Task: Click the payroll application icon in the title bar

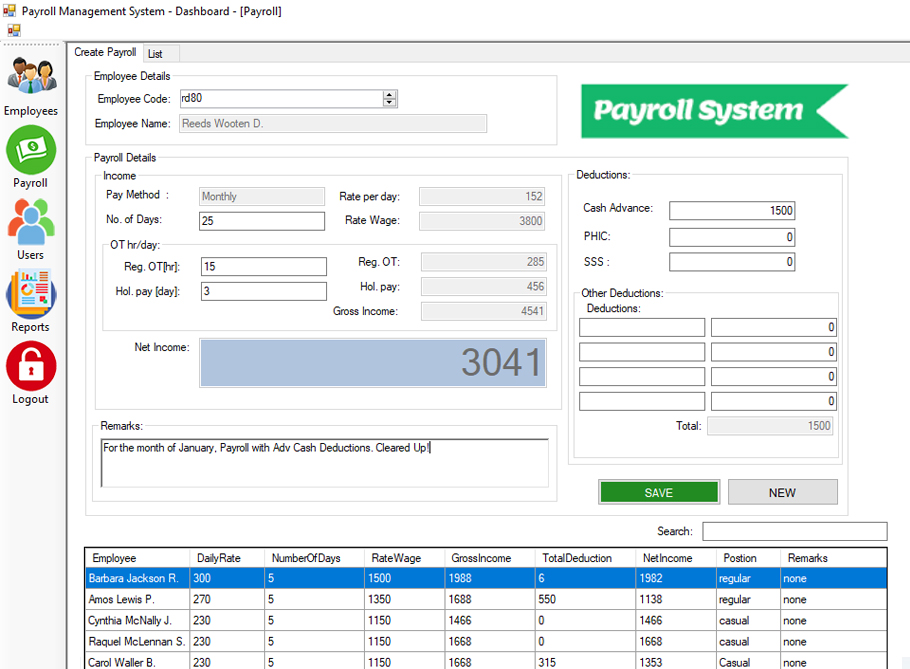Action: (x=12, y=11)
